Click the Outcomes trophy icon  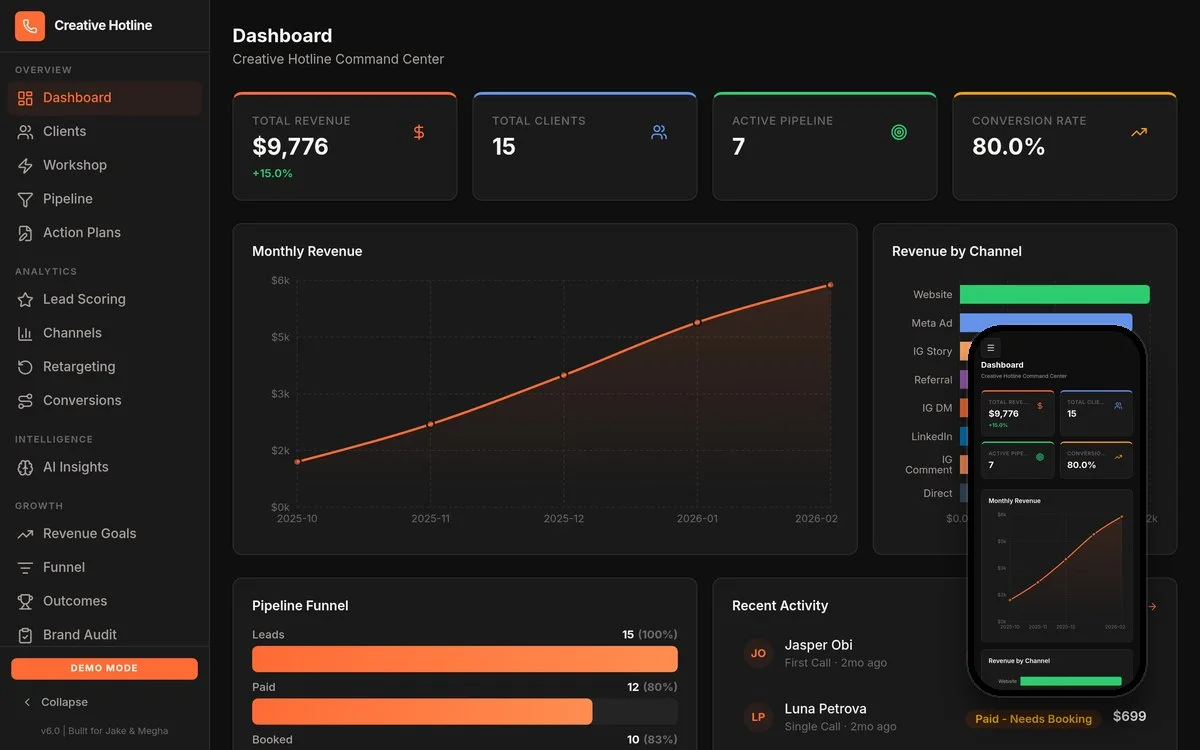(x=25, y=601)
